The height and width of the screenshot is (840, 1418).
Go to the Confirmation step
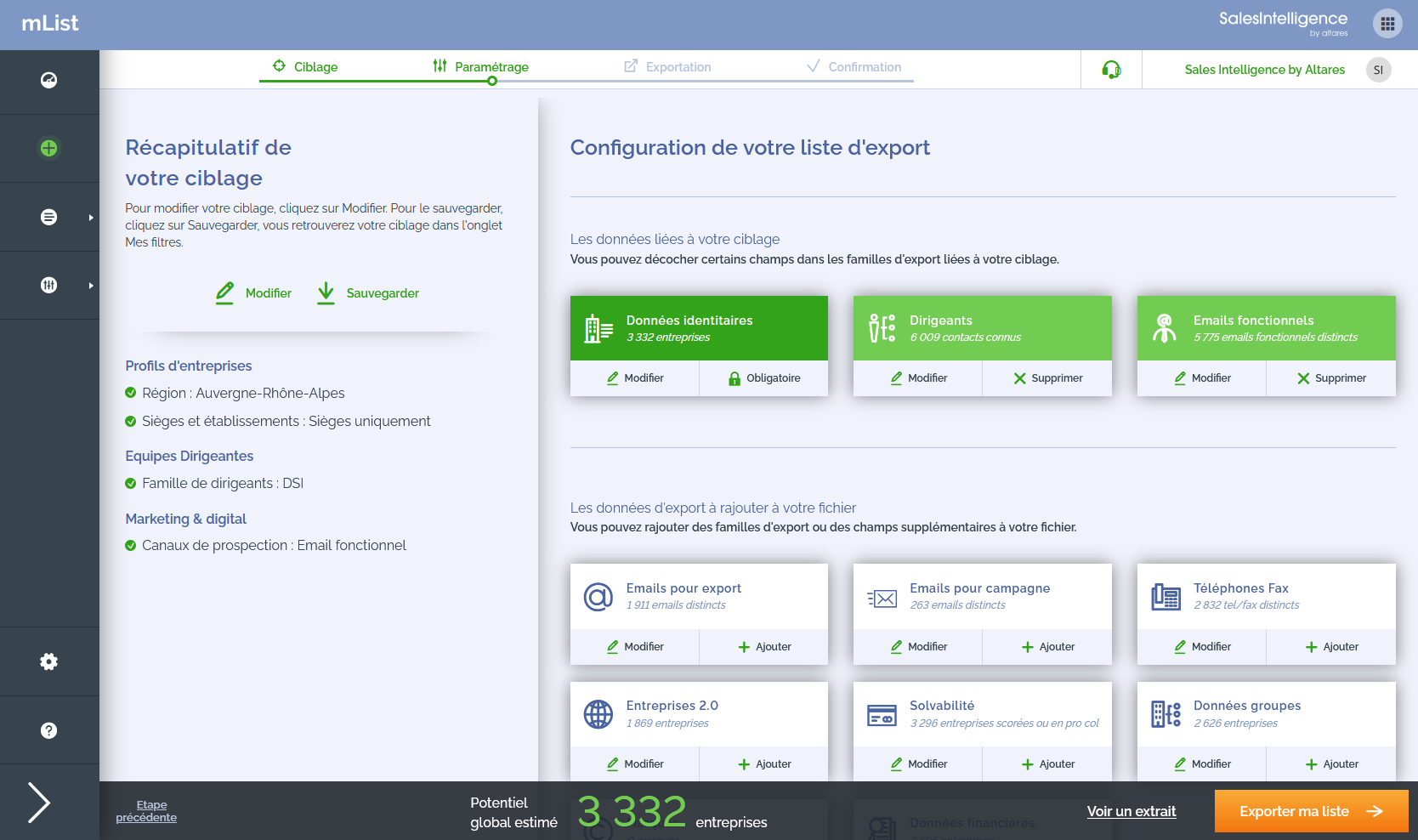(854, 66)
